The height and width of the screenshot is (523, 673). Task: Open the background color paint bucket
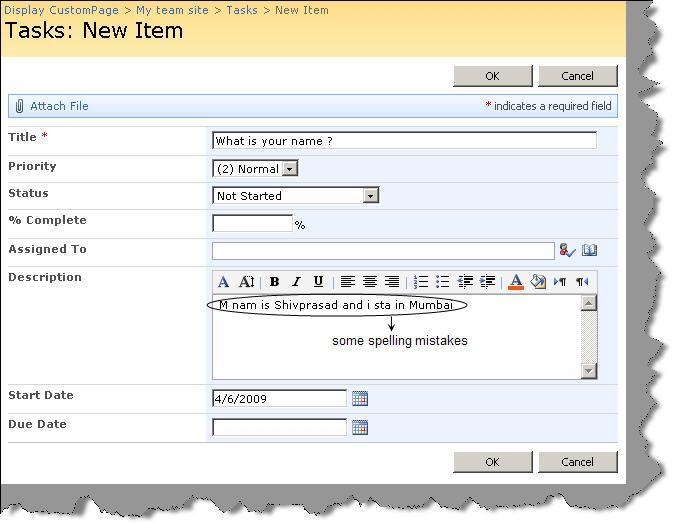click(538, 282)
